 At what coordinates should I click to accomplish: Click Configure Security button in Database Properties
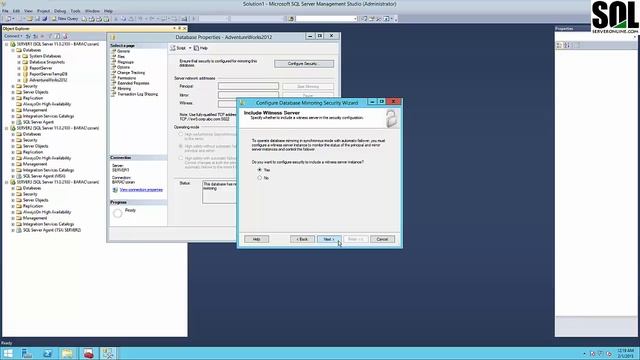pyautogui.click(x=304, y=64)
